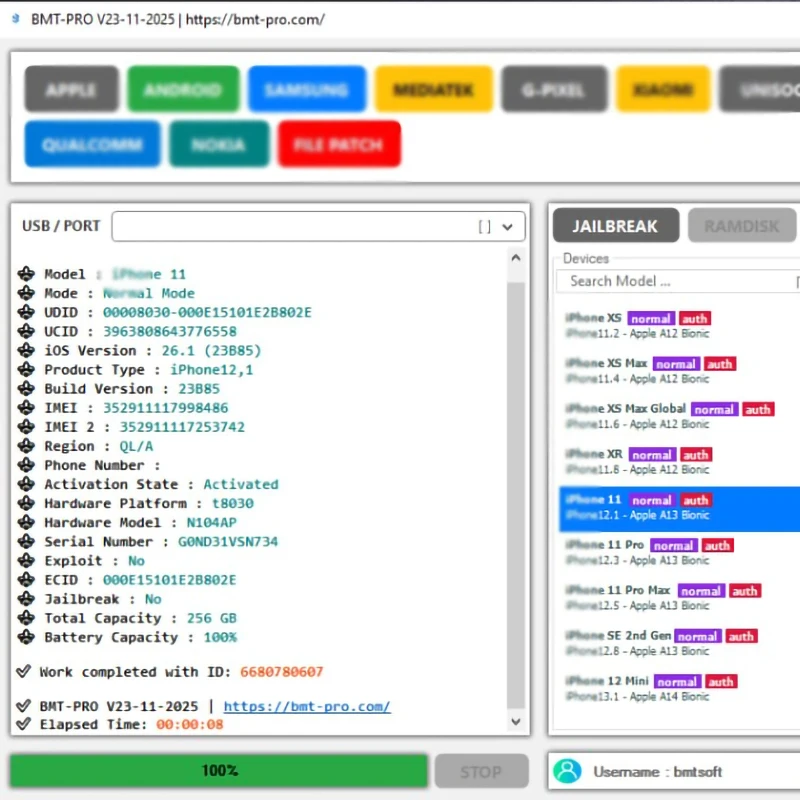800x800 pixels.
Task: Click the UDID value 00008030-000E15101E2B802E
Action: pyautogui.click(x=207, y=312)
